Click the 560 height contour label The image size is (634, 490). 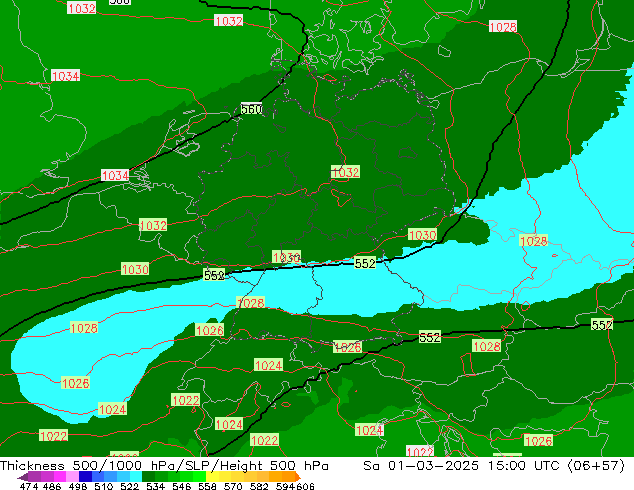251,109
